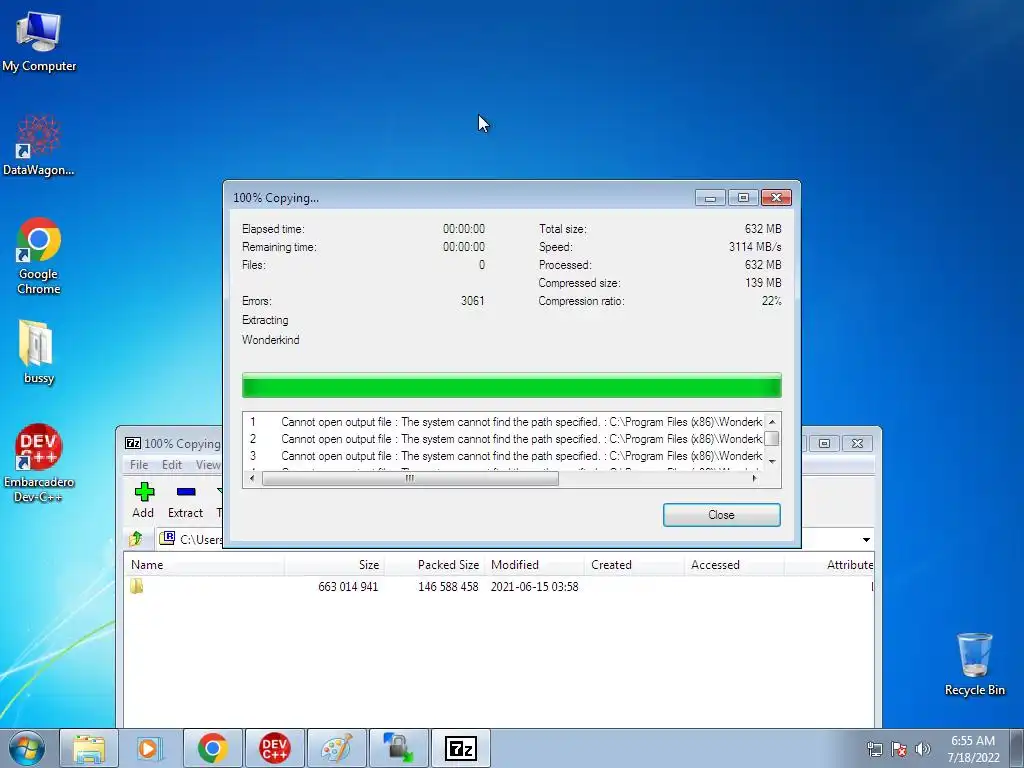Image resolution: width=1024 pixels, height=768 pixels.
Task: Click the Wonderkind extracting label
Action: pyautogui.click(x=270, y=340)
